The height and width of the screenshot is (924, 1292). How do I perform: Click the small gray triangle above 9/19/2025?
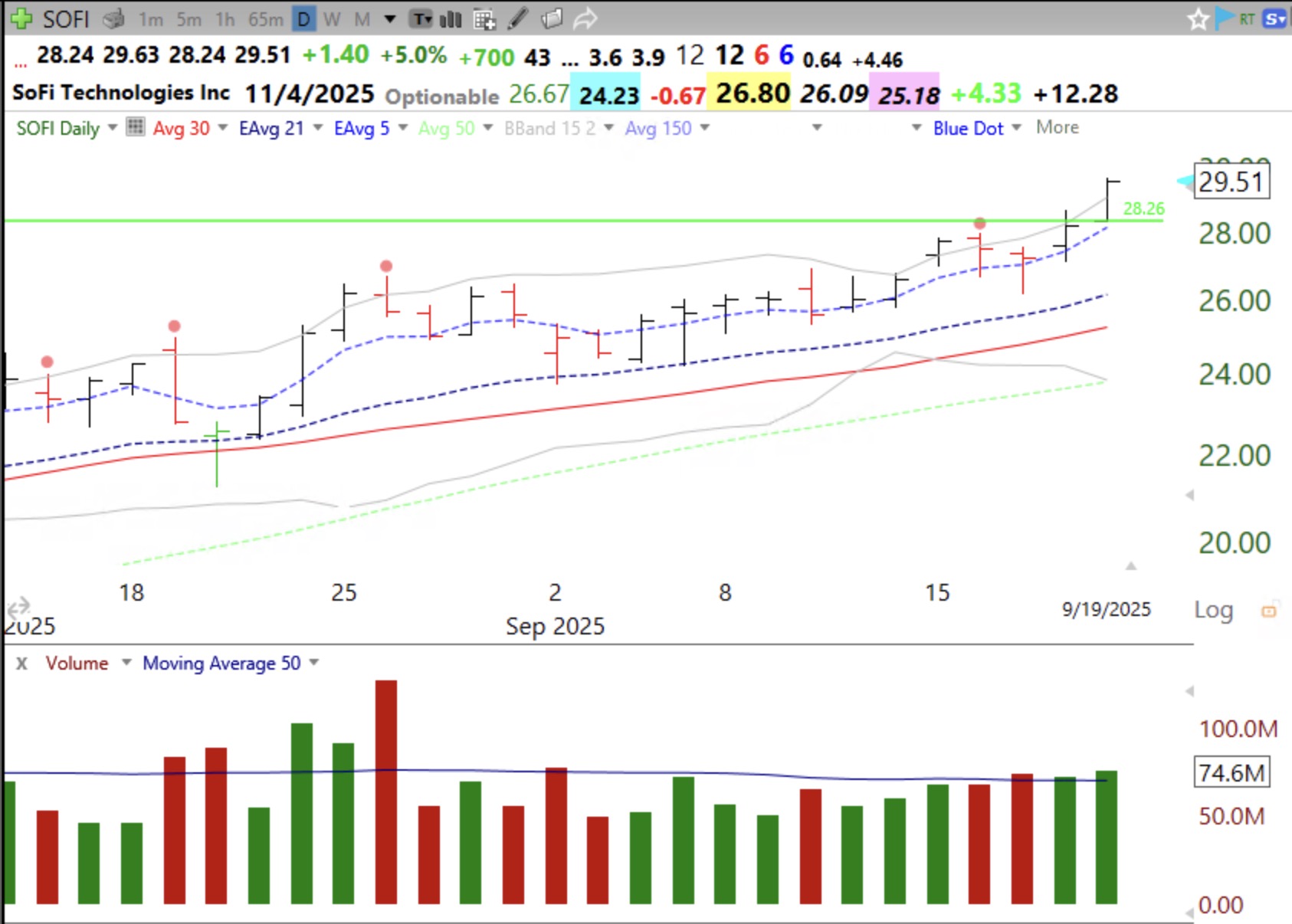(x=1130, y=566)
